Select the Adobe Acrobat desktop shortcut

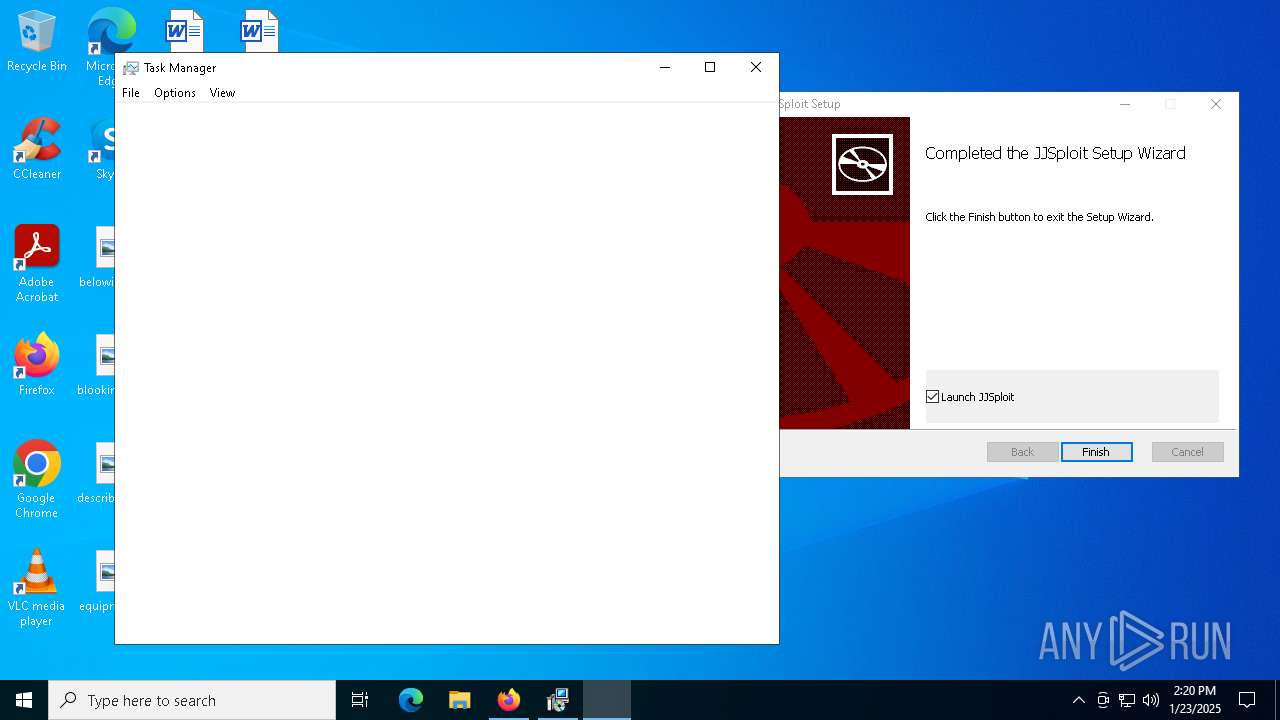pos(37,264)
